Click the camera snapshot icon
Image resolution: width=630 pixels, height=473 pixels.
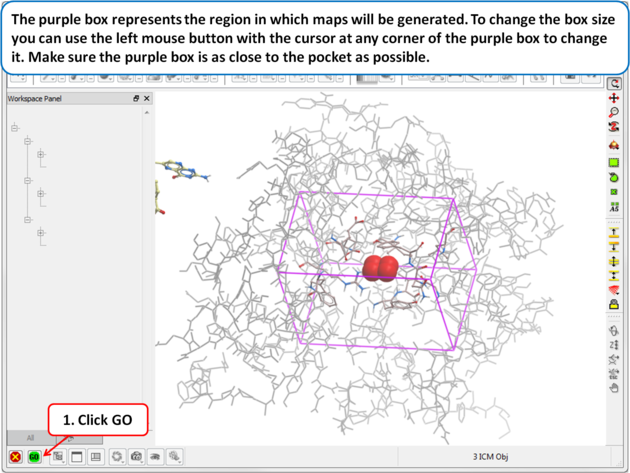point(137,457)
